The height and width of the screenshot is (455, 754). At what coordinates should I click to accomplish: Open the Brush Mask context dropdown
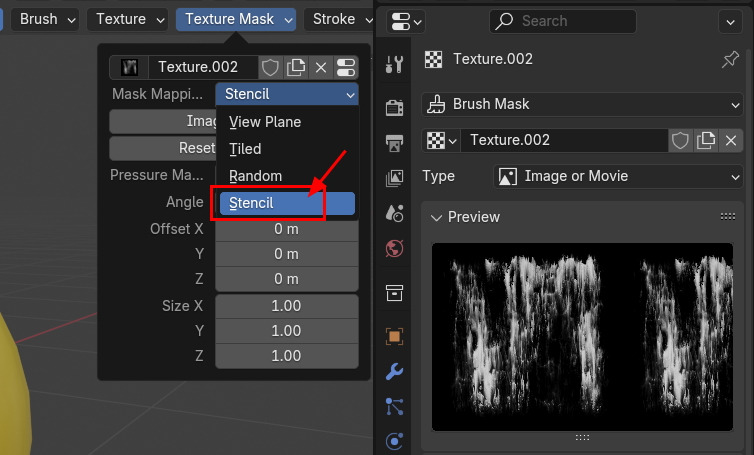coord(583,104)
